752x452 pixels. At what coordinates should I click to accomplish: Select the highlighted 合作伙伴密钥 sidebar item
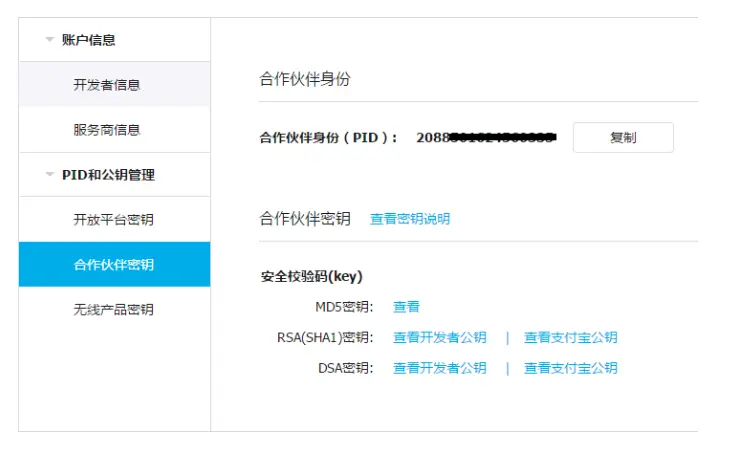[113, 265]
